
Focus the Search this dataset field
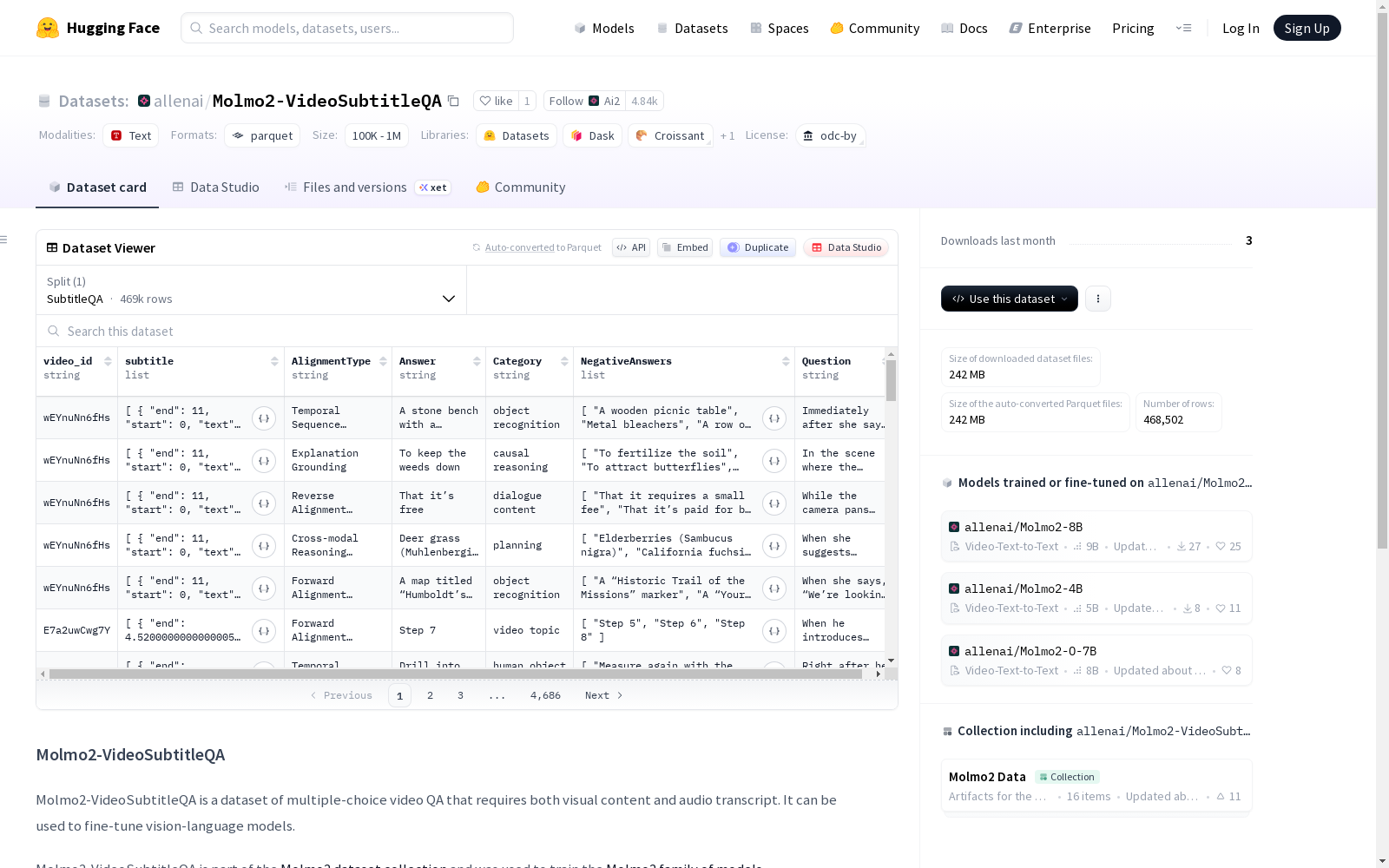[x=467, y=332]
